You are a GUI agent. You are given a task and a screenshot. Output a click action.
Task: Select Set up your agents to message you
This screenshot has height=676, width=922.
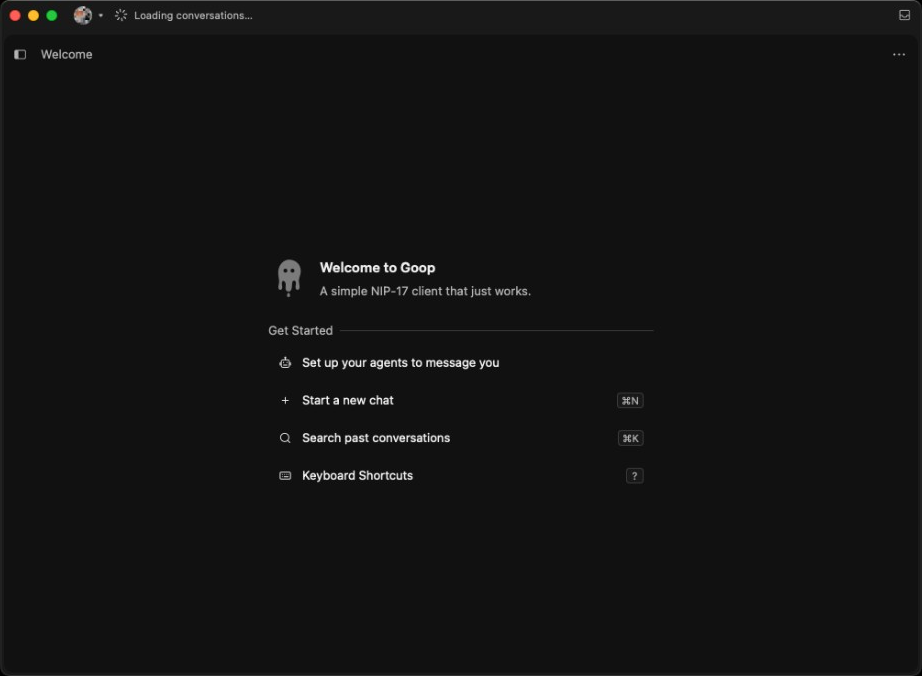(461, 363)
